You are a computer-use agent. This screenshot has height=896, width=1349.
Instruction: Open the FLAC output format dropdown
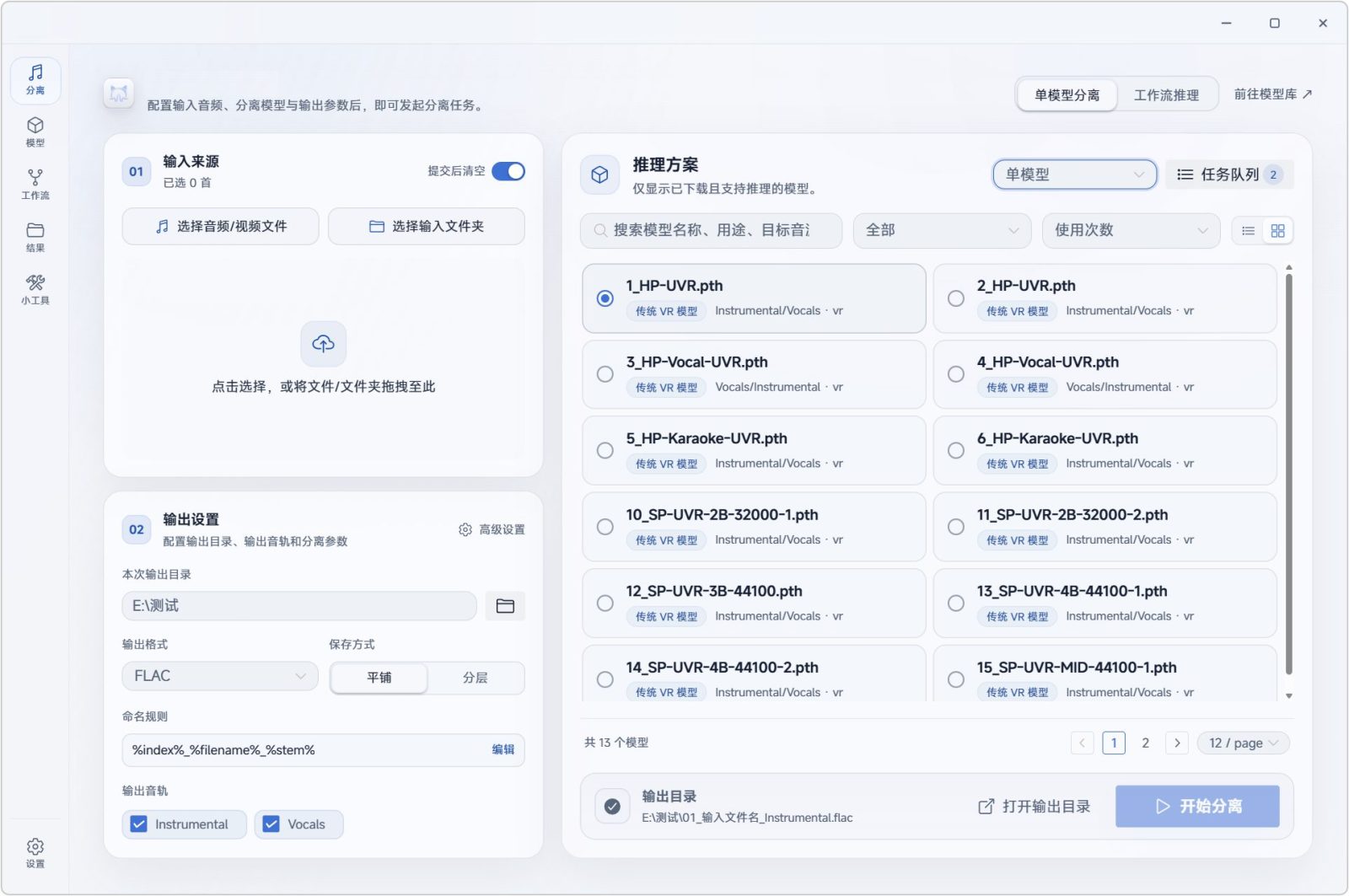pyautogui.click(x=220, y=676)
